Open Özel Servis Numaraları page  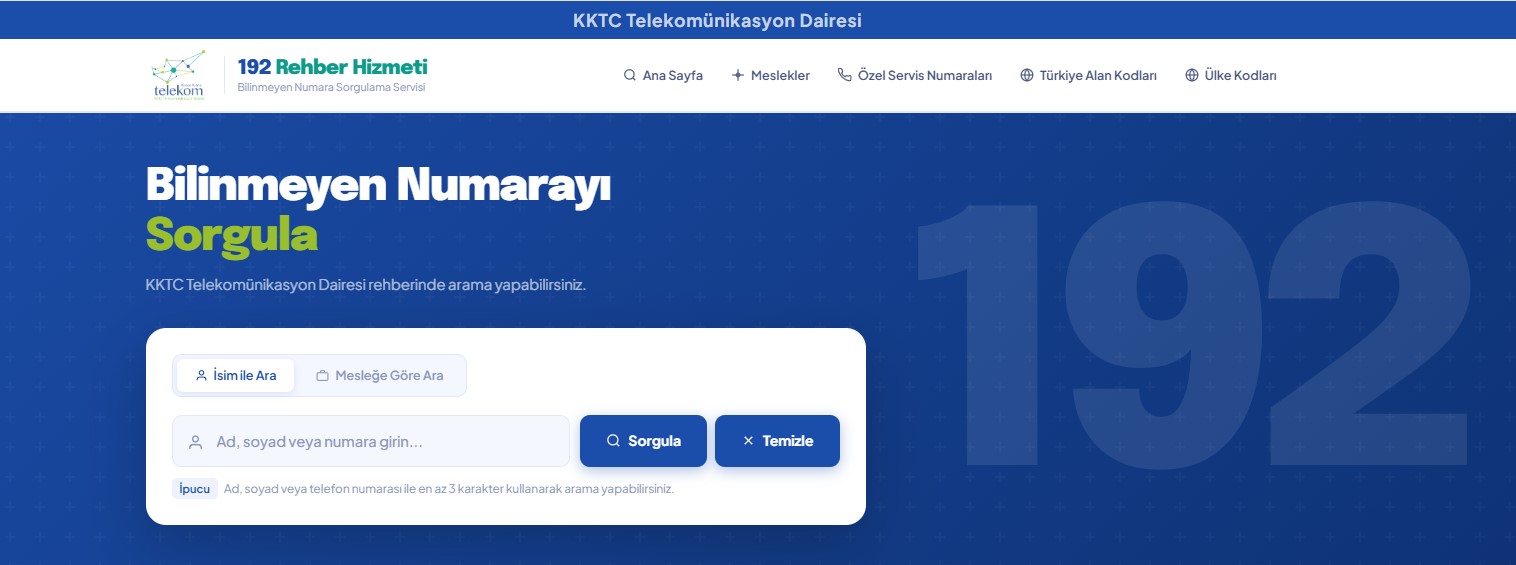(915, 75)
